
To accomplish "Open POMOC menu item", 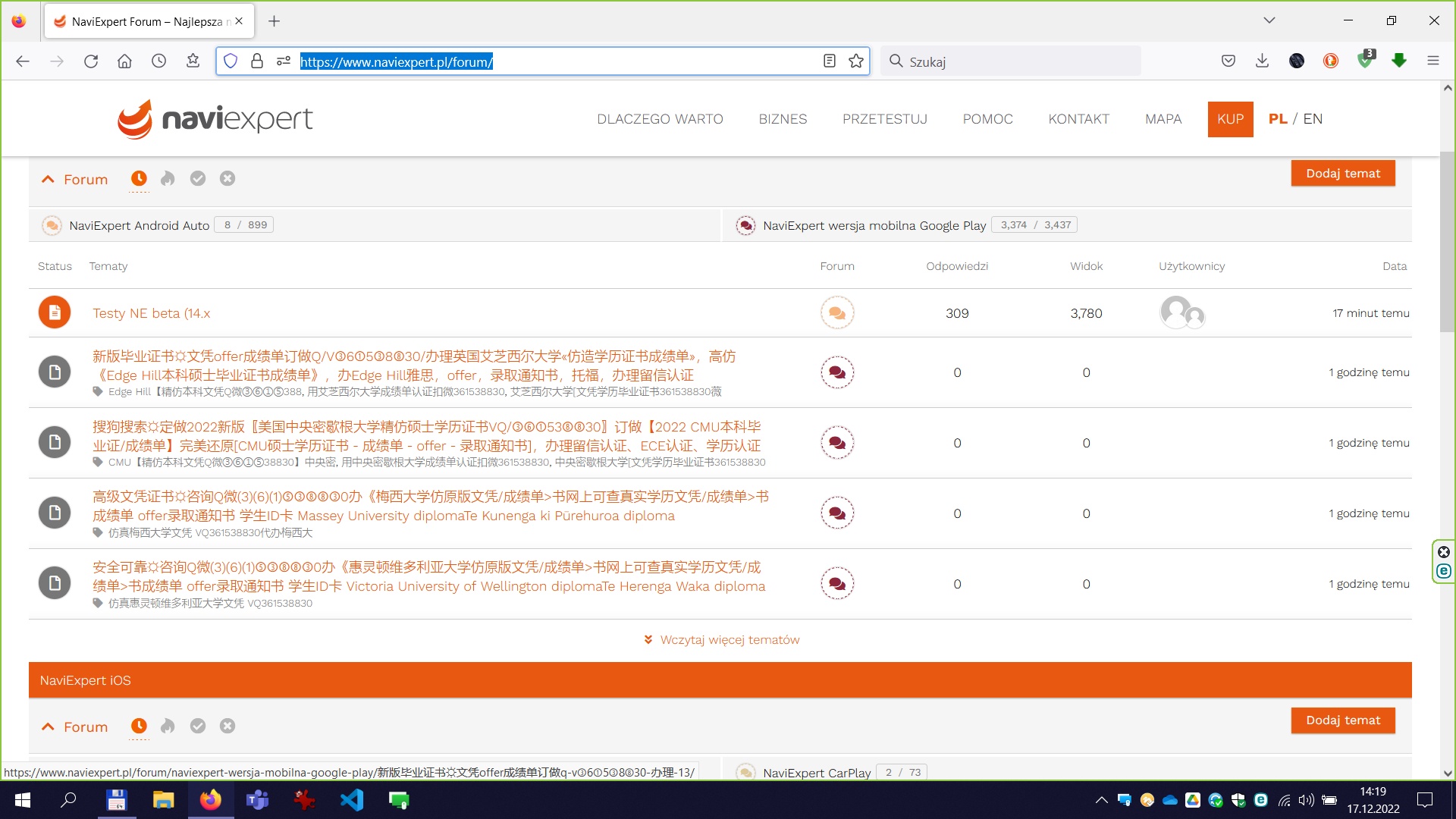I will point(987,119).
